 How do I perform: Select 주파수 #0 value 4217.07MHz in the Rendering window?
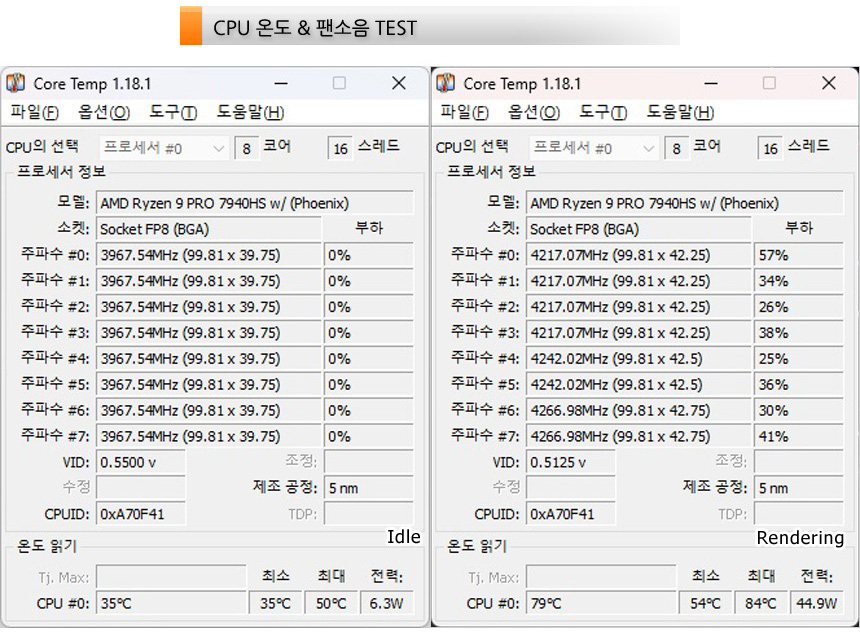coord(638,255)
